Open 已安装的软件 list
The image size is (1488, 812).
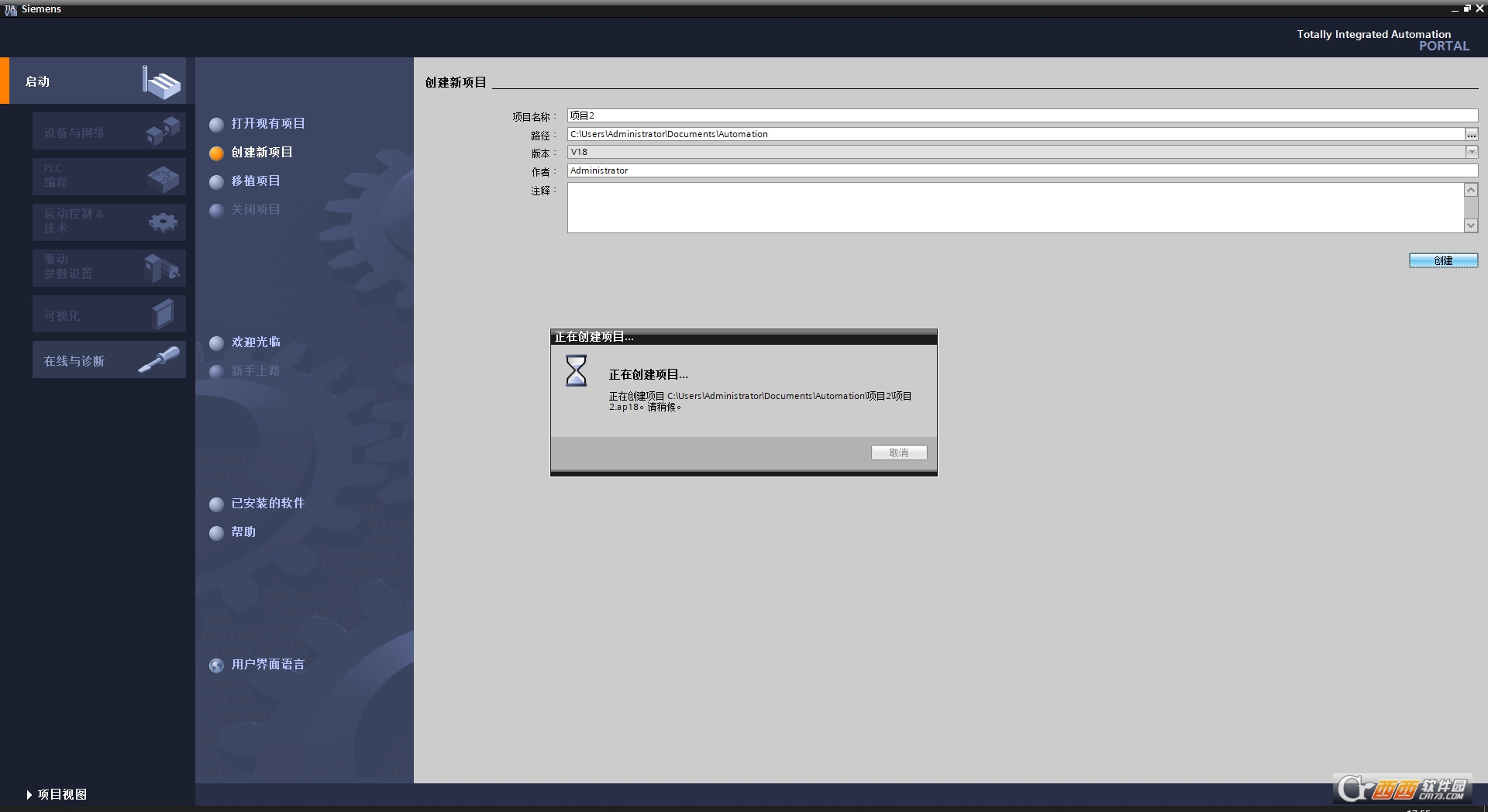(x=268, y=503)
